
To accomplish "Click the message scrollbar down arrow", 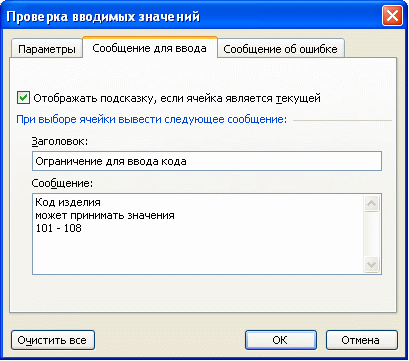I will 371,265.
